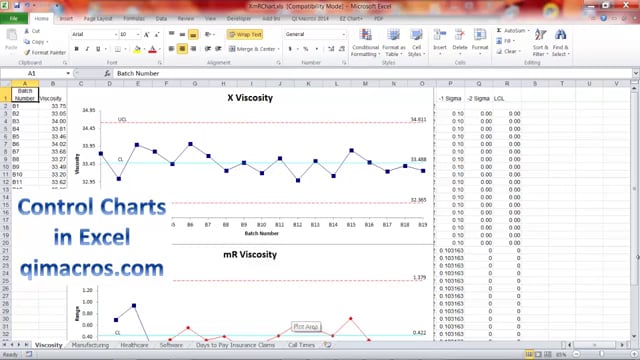
Task: Expand the Name Box dropdown arrow
Action: [x=68, y=73]
